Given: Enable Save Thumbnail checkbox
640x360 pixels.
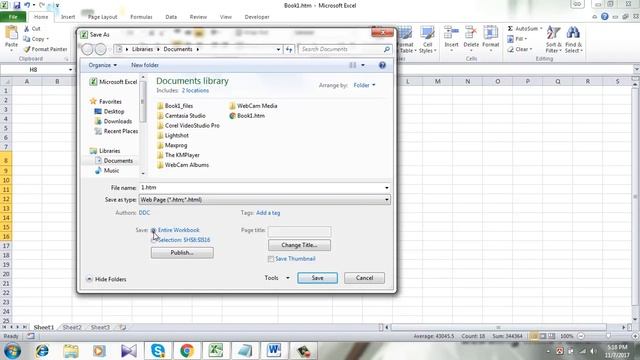Looking at the screenshot, I should [271, 259].
